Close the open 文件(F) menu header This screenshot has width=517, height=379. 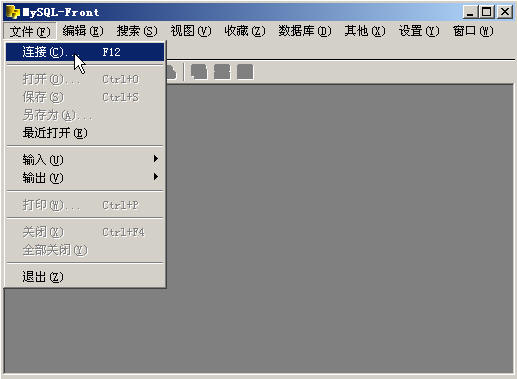(30, 31)
